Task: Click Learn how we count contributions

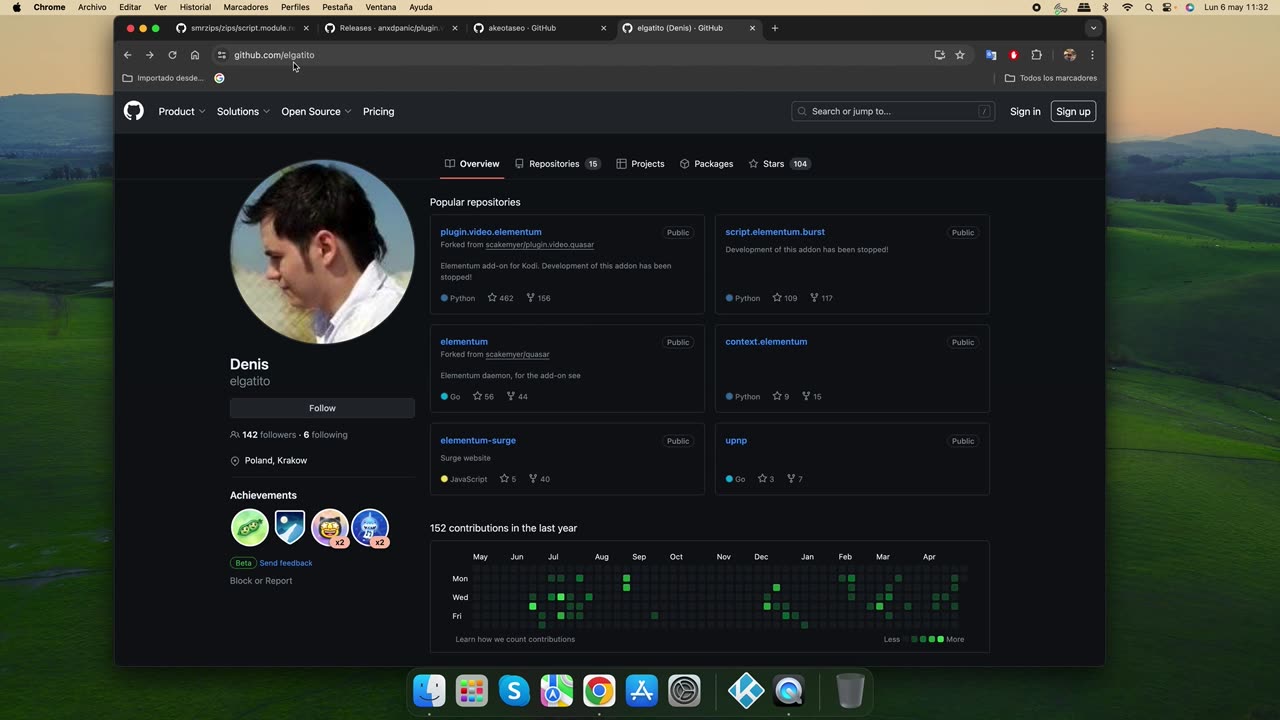Action: pyautogui.click(x=515, y=639)
